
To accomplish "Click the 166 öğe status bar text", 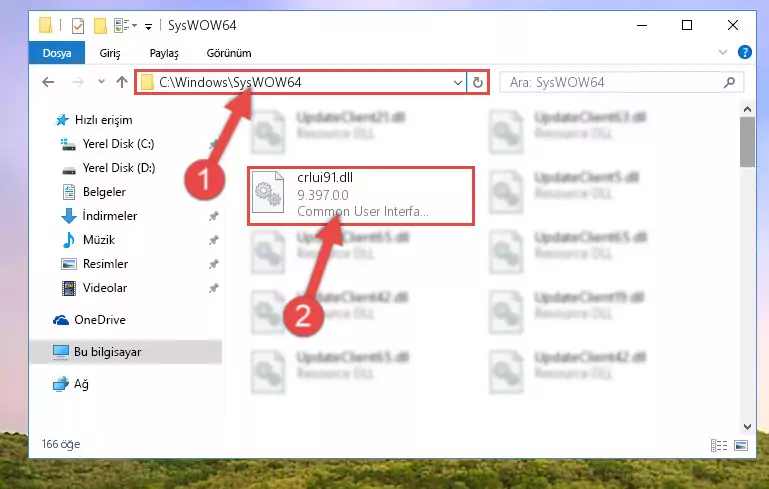I will point(61,444).
